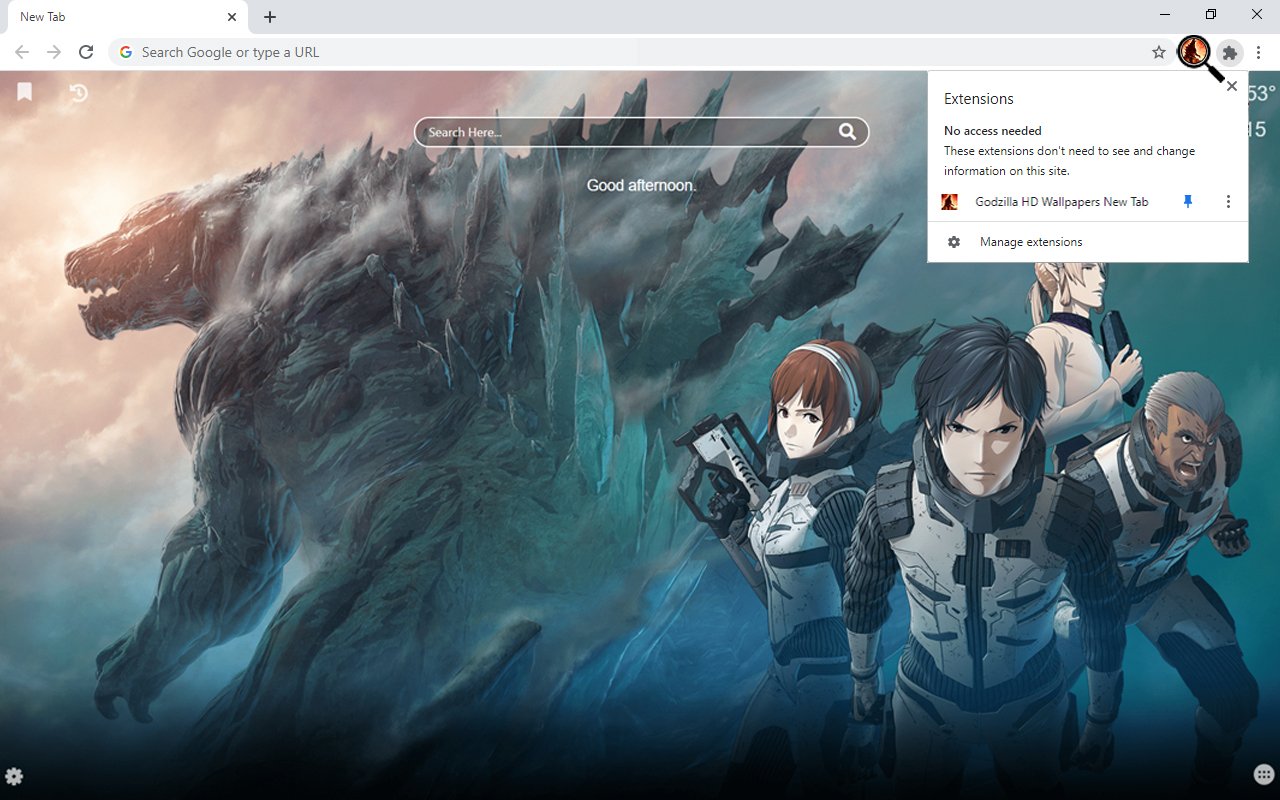Open the bookmarks icon on the page
Image resolution: width=1280 pixels, height=800 pixels.
(25, 92)
